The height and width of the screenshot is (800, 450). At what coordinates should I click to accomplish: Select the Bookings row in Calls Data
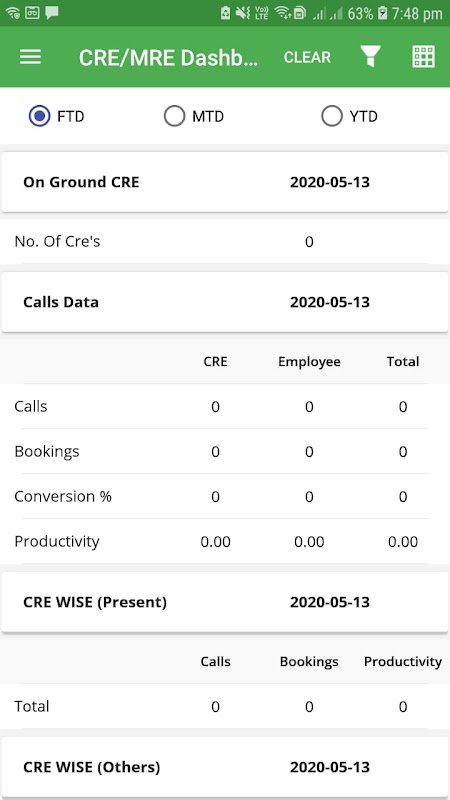pyautogui.click(x=224, y=452)
